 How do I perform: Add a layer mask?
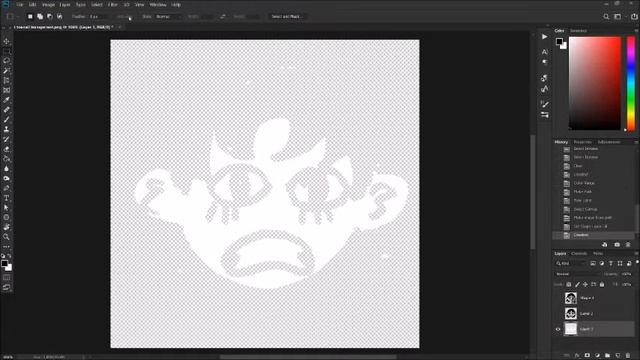click(x=587, y=356)
